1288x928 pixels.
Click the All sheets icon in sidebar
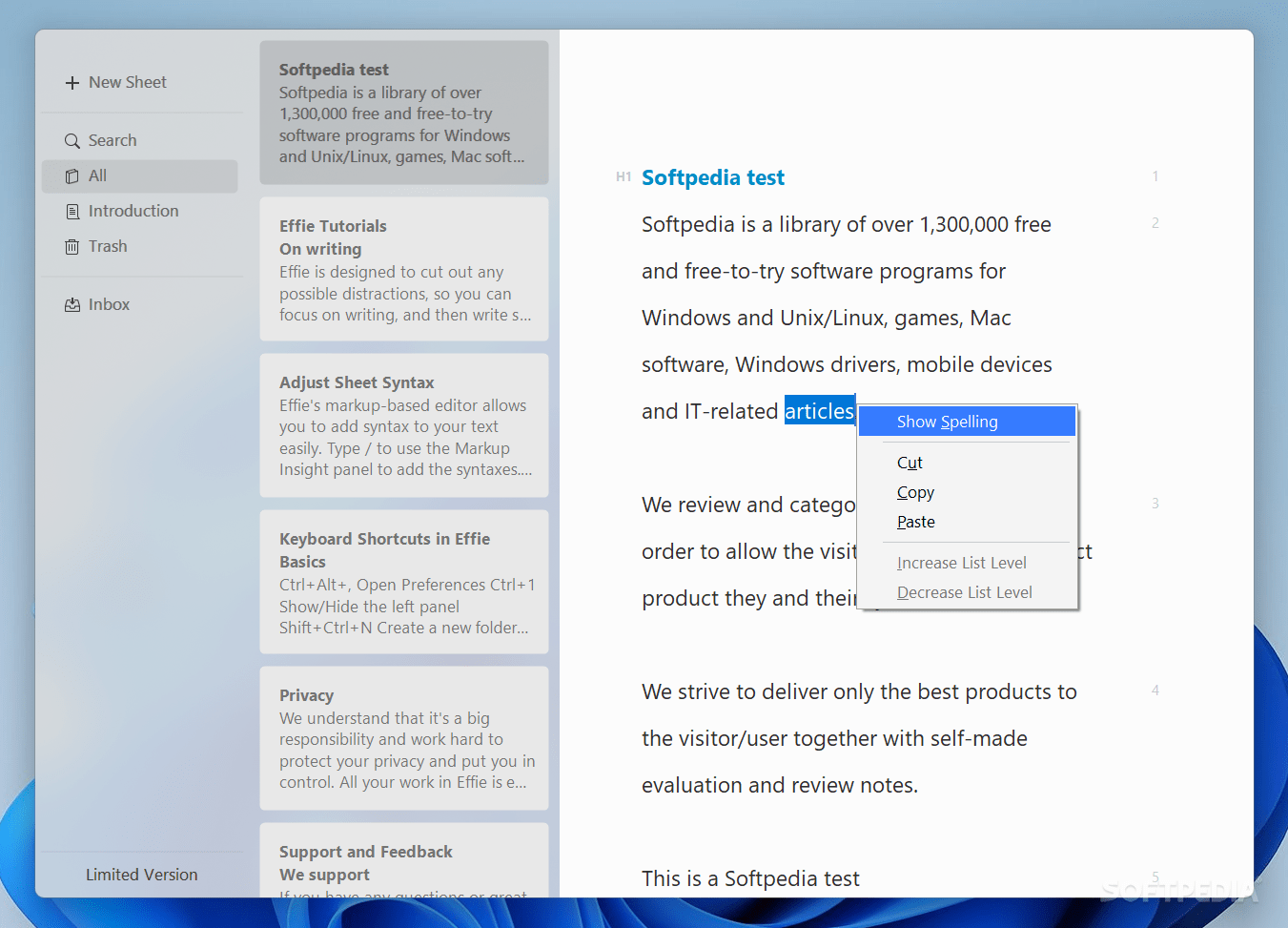[x=72, y=176]
